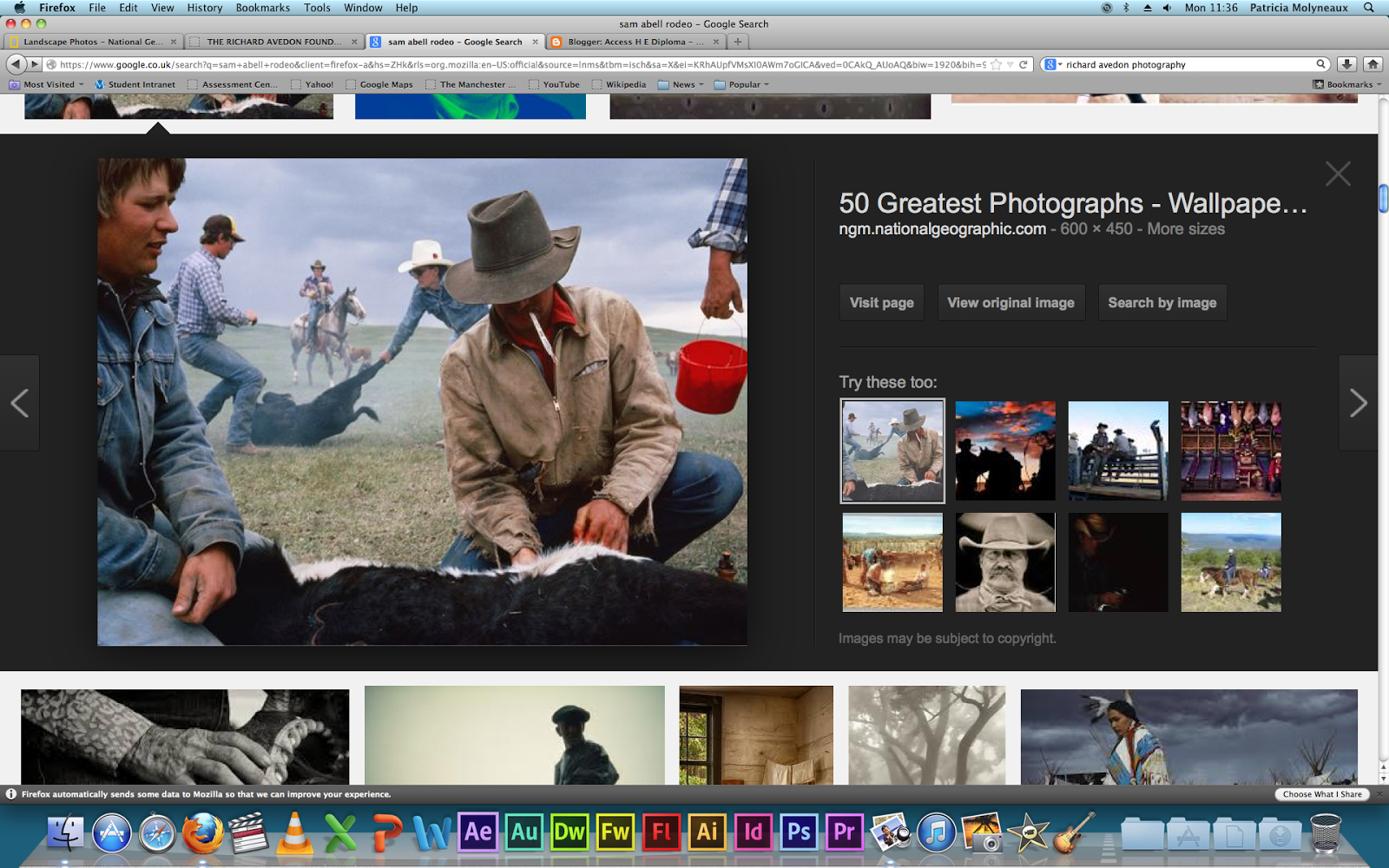Open the search engine selector dropdown
Screen dimensions: 1389x868
click(x=1053, y=64)
